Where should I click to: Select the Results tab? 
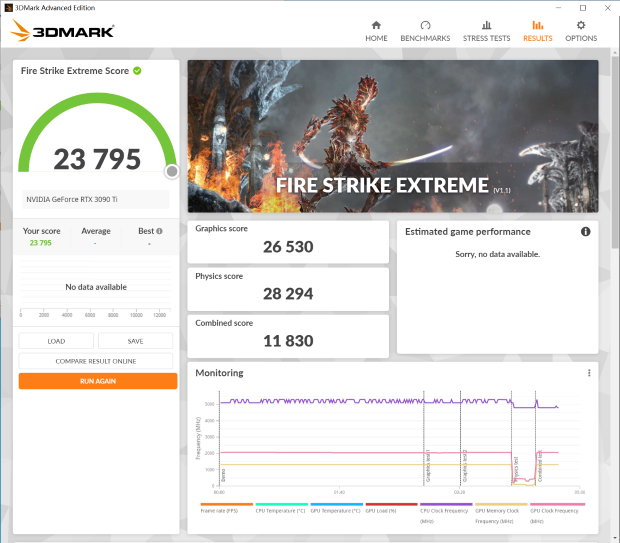(x=537, y=31)
